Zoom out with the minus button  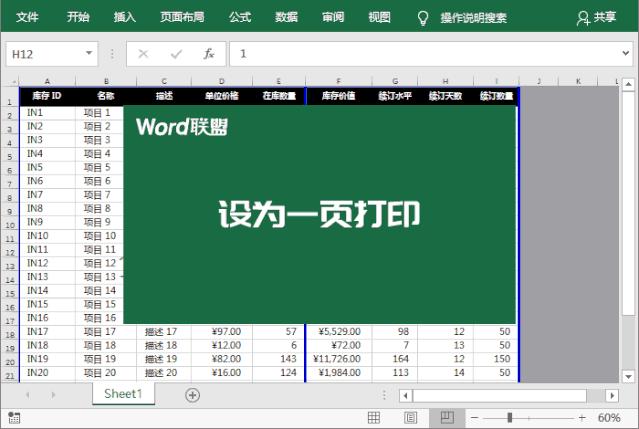point(475,418)
